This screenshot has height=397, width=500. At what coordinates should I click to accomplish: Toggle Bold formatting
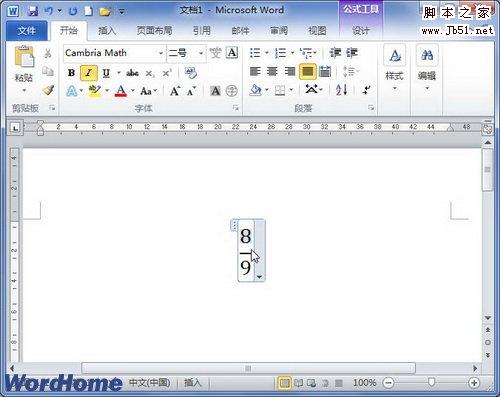coord(71,73)
